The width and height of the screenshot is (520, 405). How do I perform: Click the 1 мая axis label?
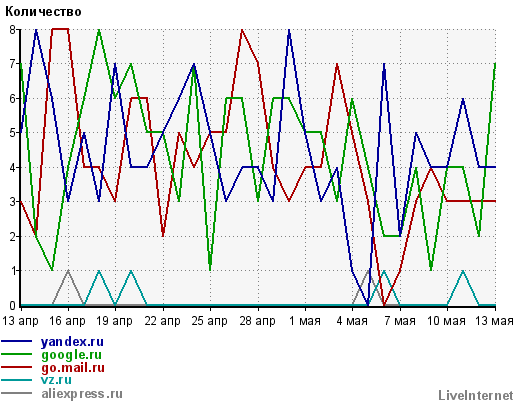(305, 321)
